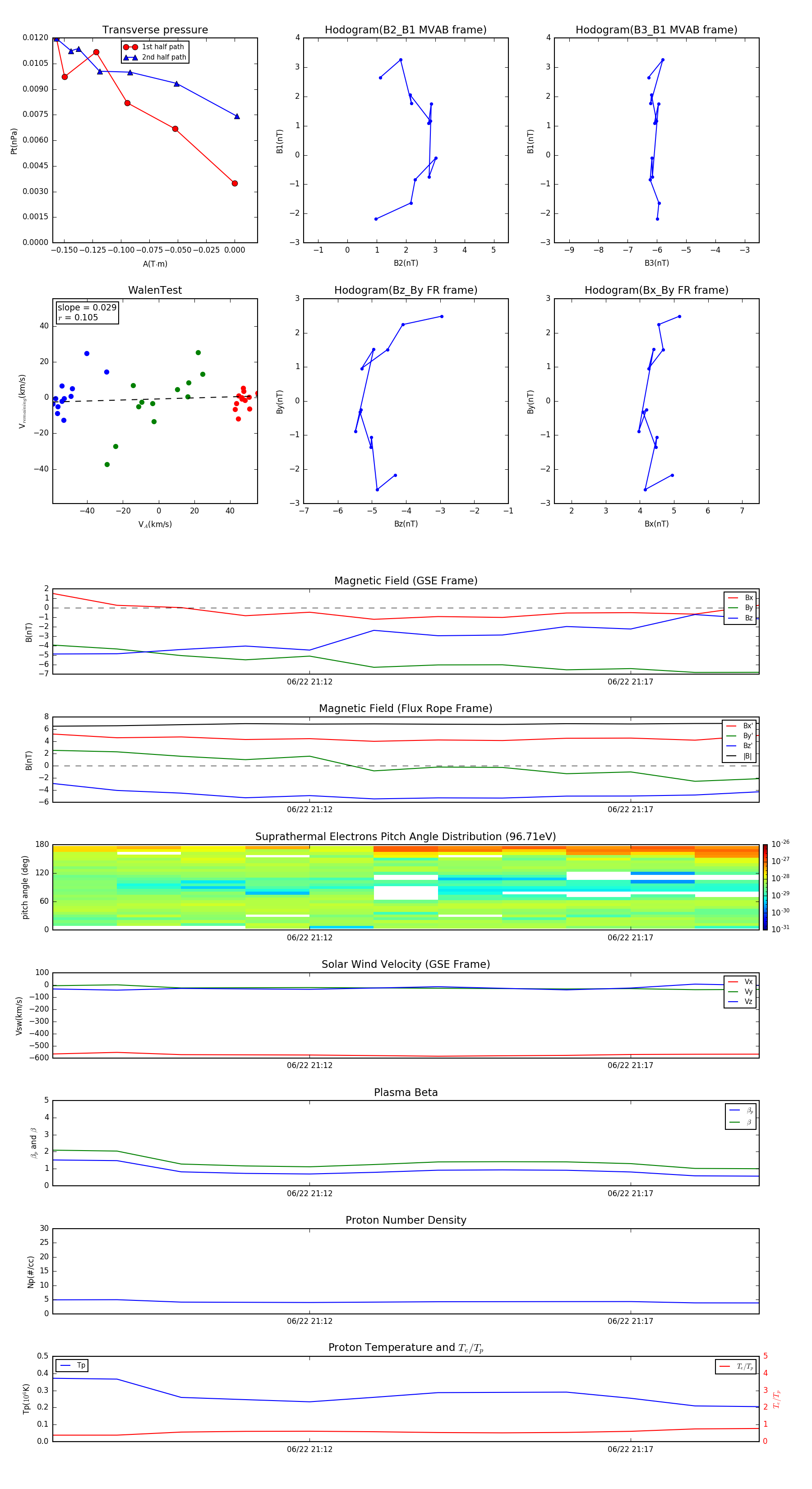Click the 'Hodogram(Bz_By FR frame)' title

pyautogui.click(x=406, y=290)
